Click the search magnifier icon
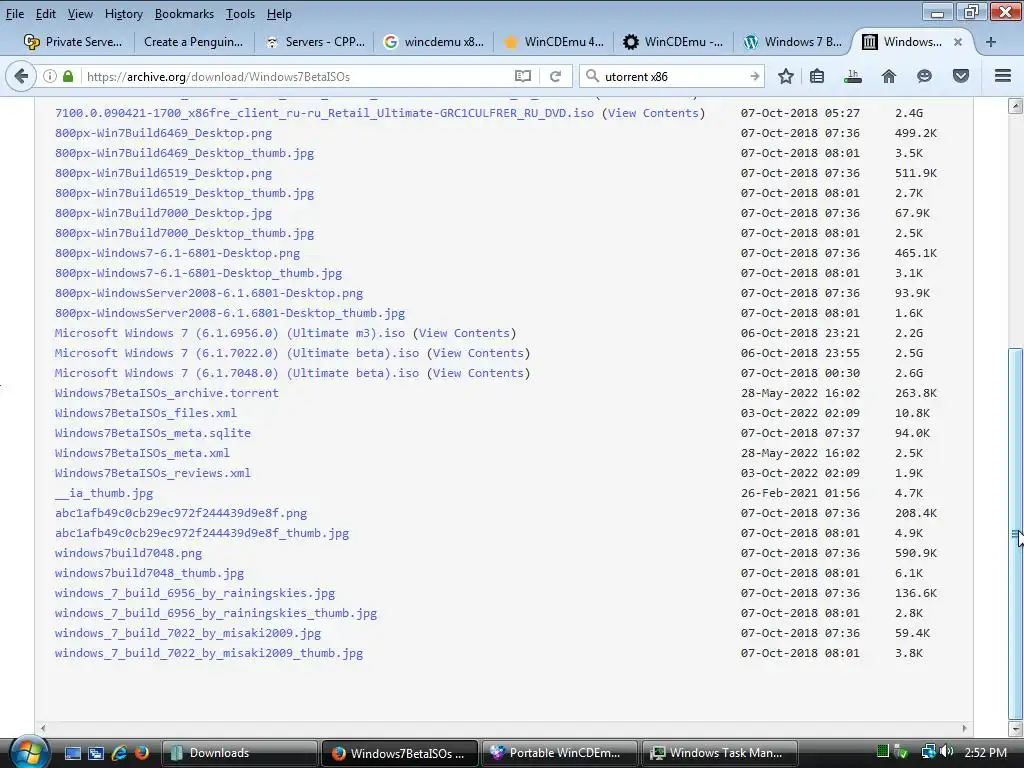 592,76
